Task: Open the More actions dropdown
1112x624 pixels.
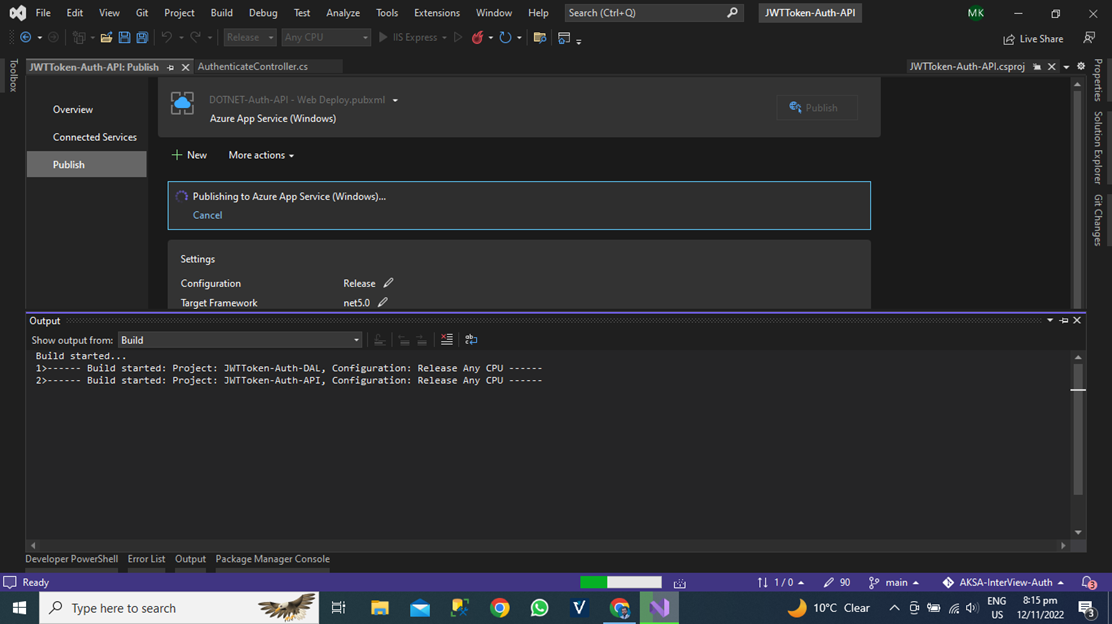Action: [x=258, y=155]
